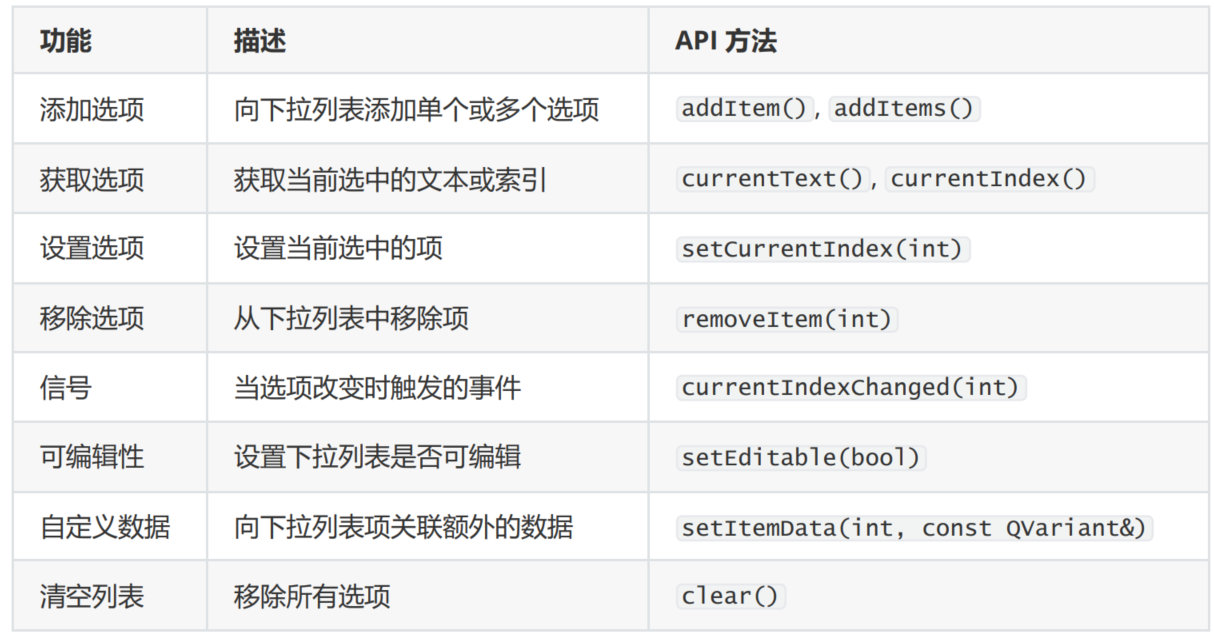Click setCurrentIndex(int) code snippet

tap(822, 249)
